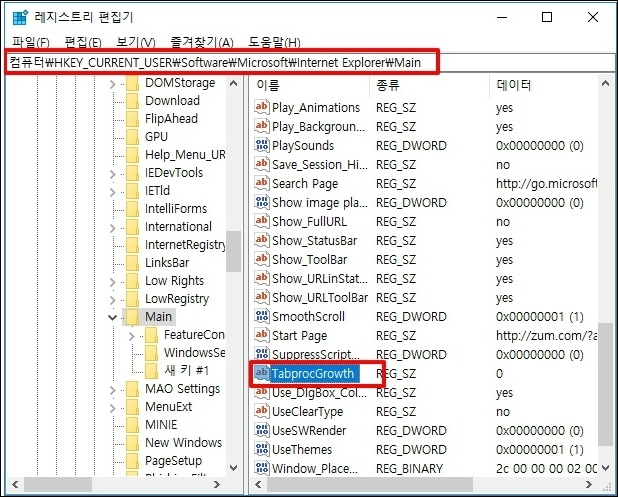
Task: Click the TabprocGrowth string value icon
Action: click(x=262, y=373)
